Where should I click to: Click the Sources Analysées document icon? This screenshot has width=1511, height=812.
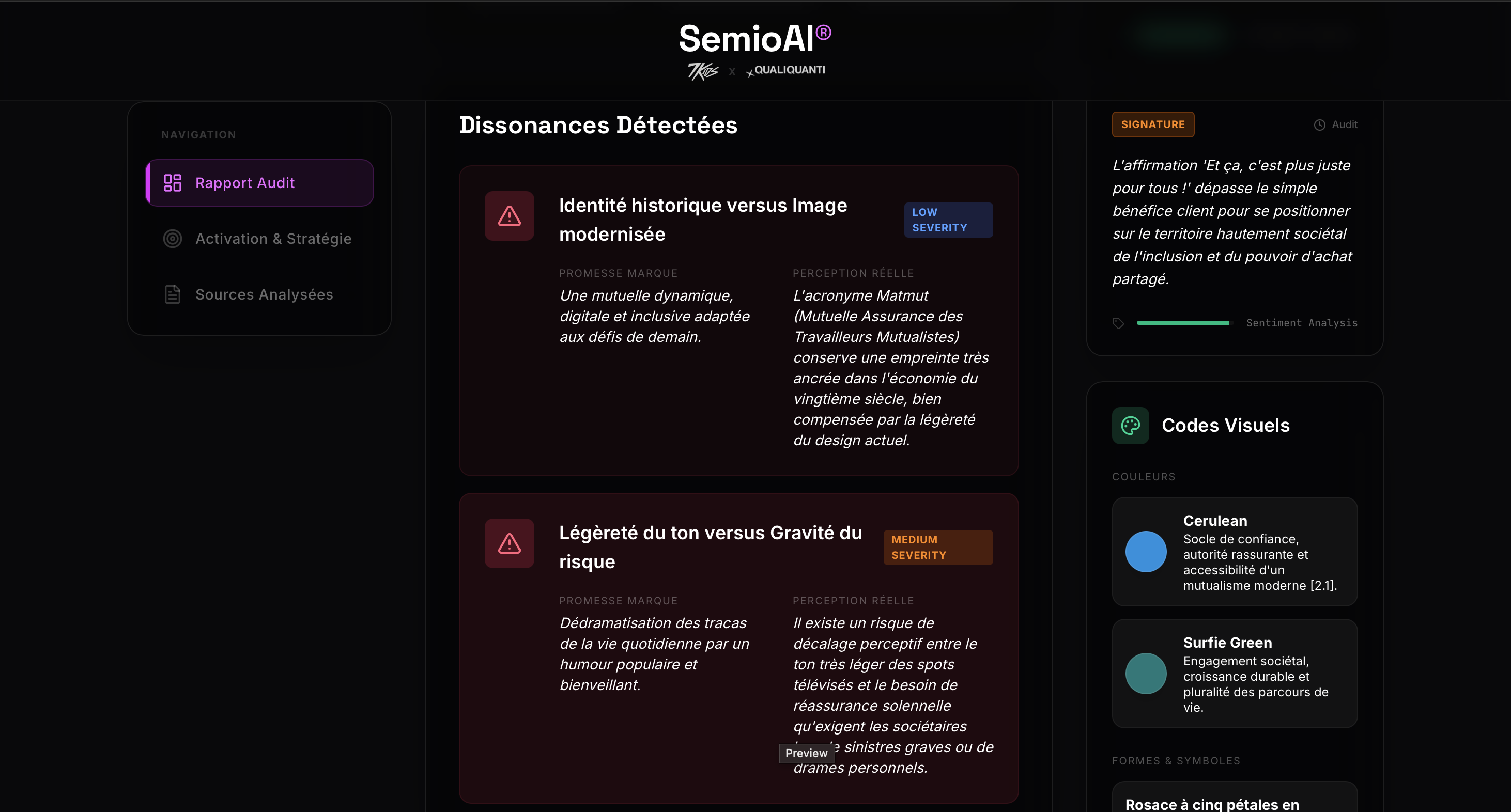click(173, 294)
